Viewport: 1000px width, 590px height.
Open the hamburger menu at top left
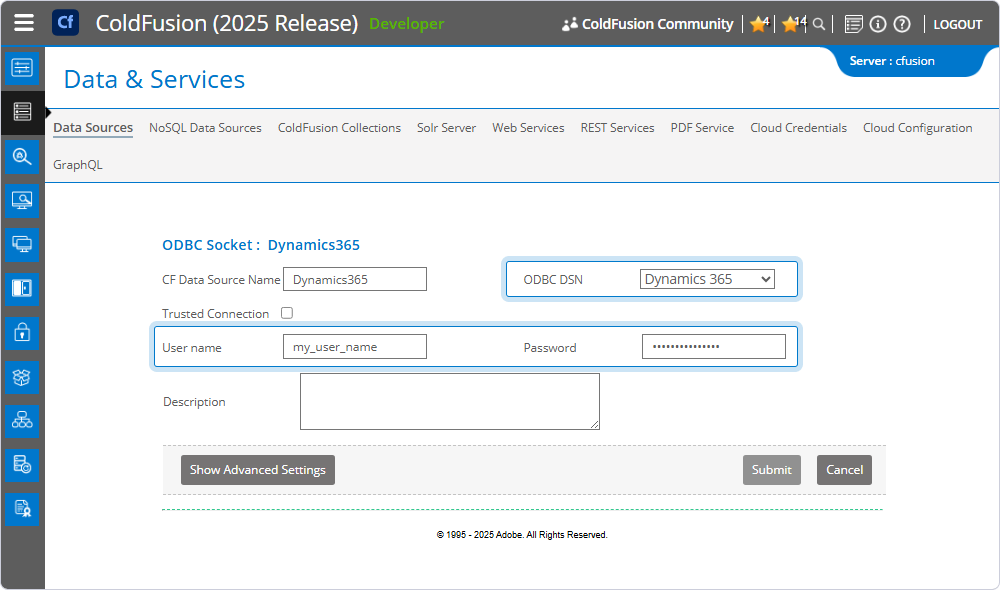click(x=24, y=23)
